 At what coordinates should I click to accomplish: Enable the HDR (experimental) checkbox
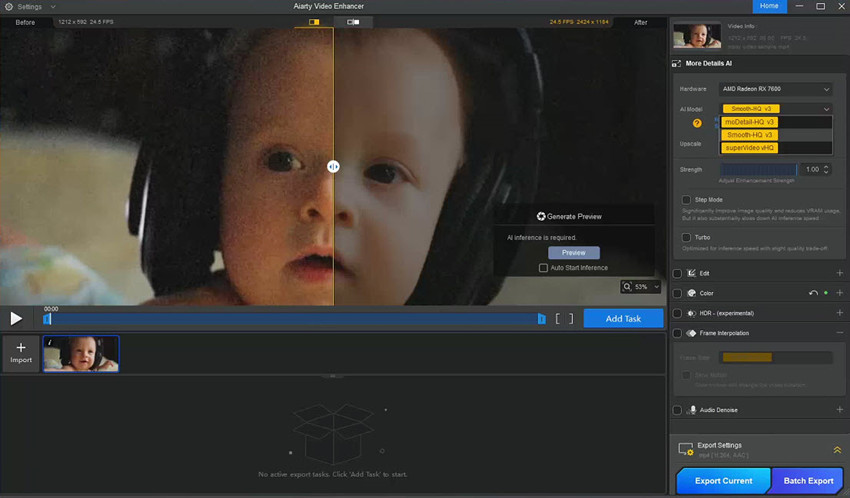677,313
